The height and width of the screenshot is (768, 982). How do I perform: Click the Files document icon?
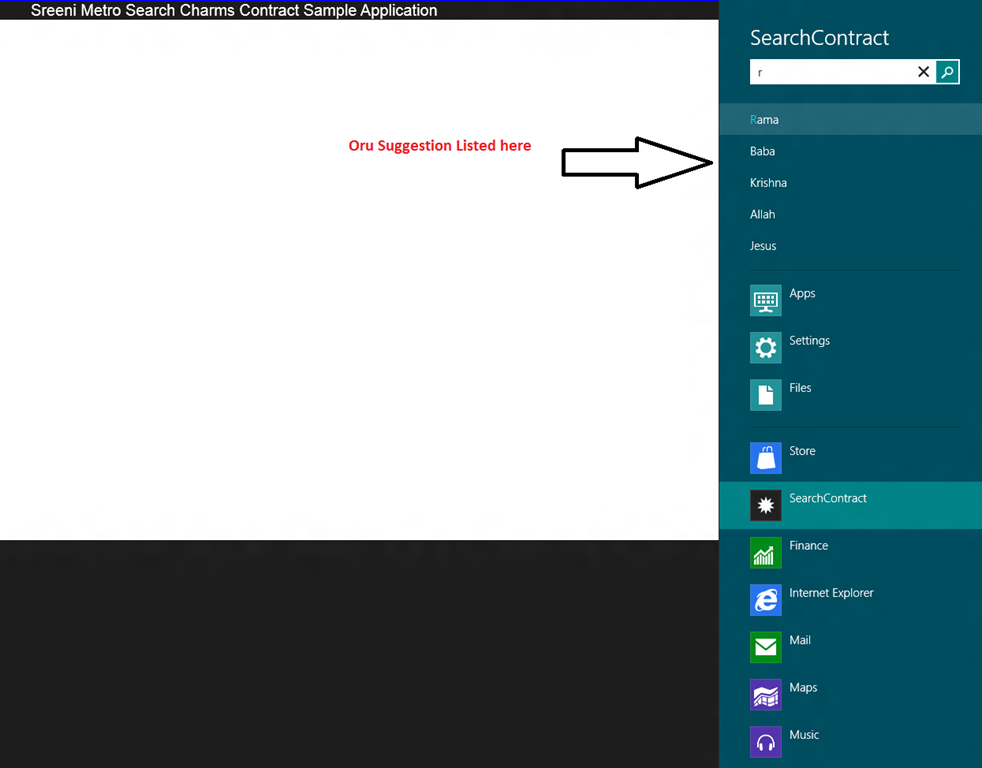[765, 395]
